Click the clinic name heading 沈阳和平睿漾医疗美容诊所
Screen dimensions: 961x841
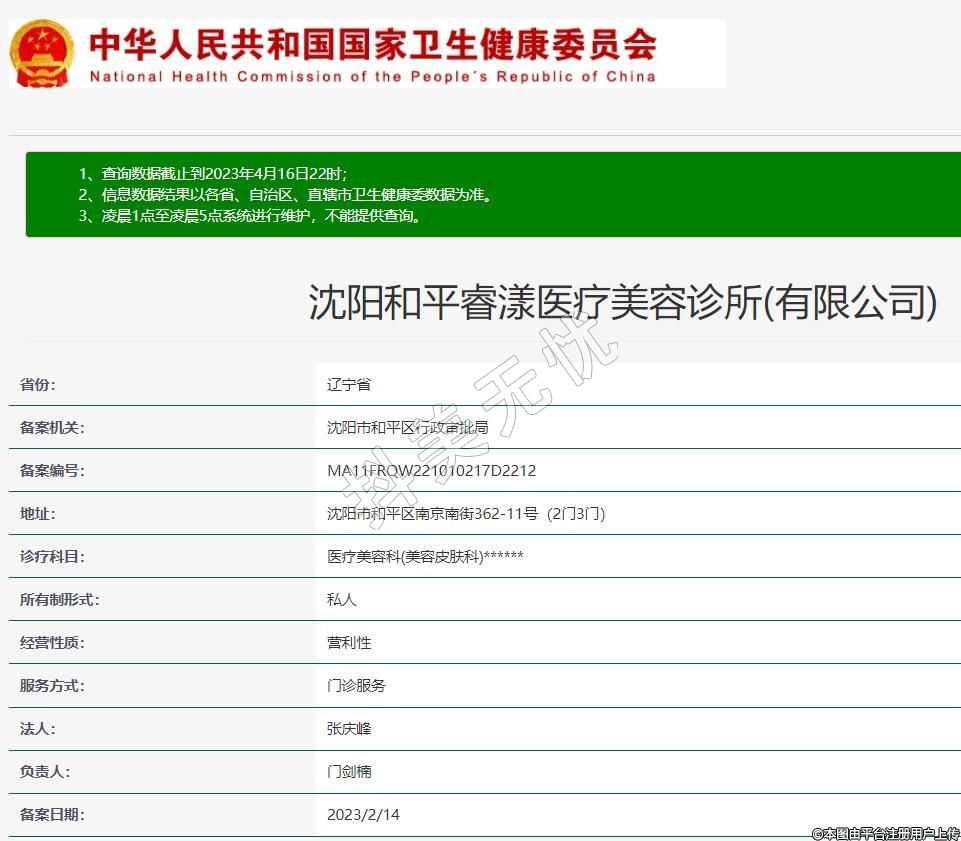[622, 301]
